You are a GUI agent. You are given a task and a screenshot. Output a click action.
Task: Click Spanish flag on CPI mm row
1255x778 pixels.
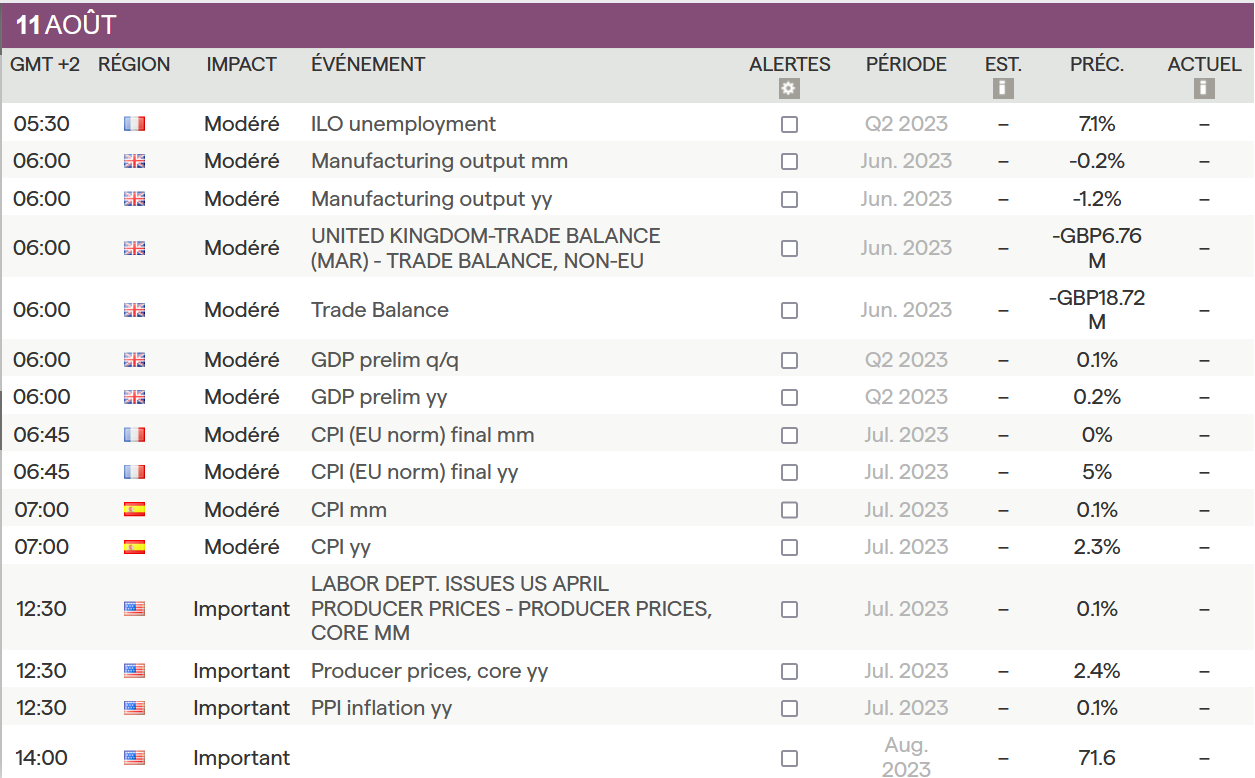[x=135, y=510]
